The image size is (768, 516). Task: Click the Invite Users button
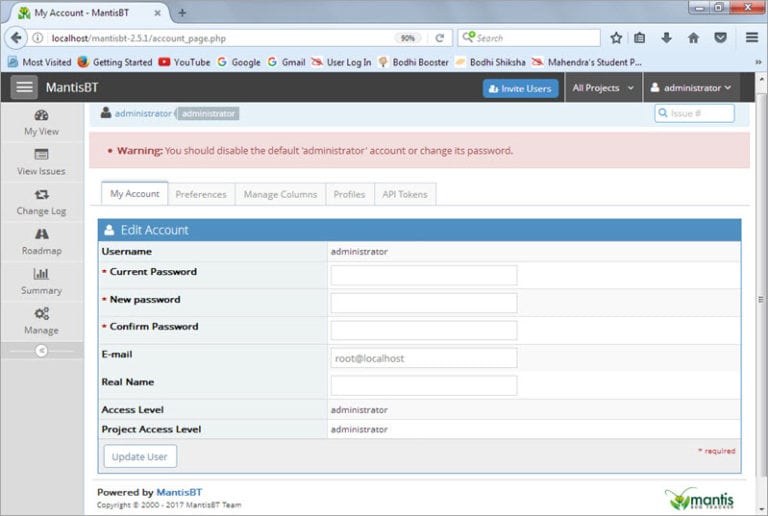pos(520,88)
